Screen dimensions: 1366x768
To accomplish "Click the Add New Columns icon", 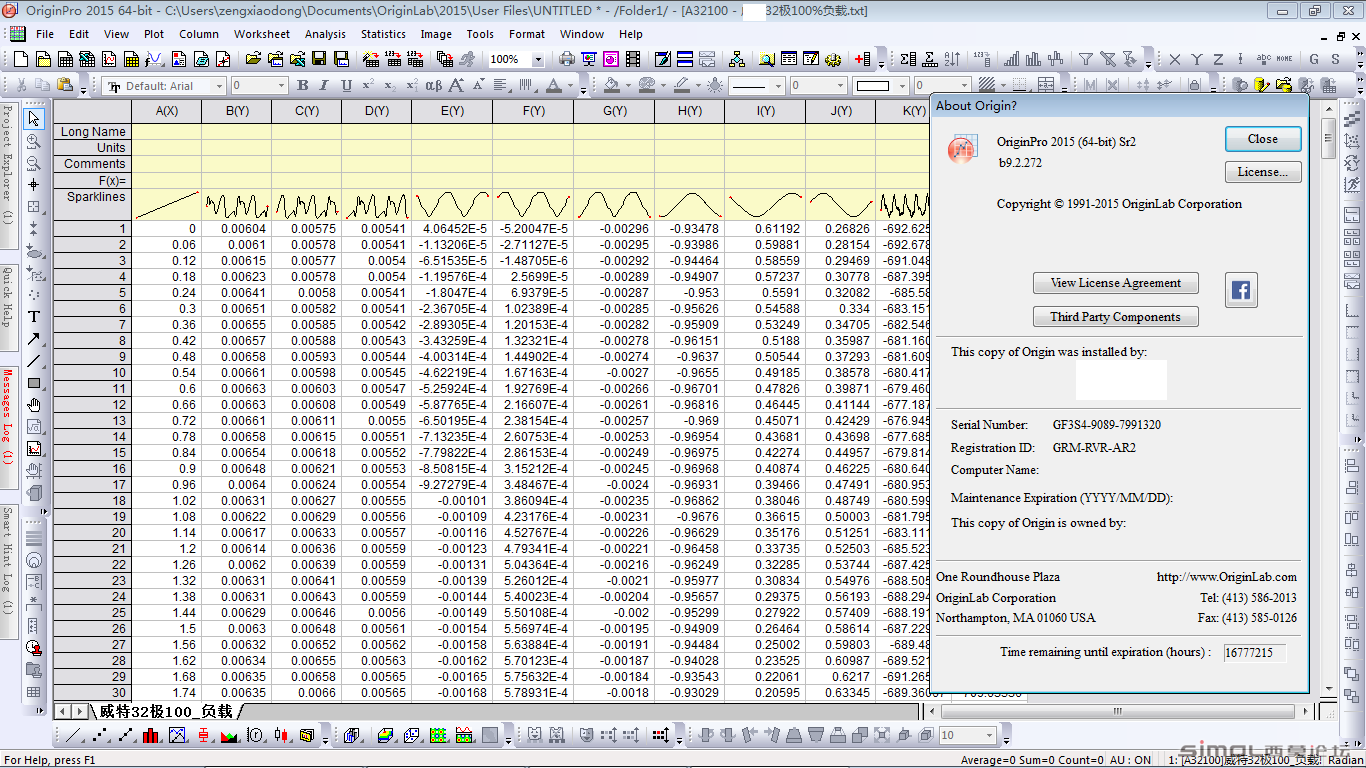I will 862,60.
